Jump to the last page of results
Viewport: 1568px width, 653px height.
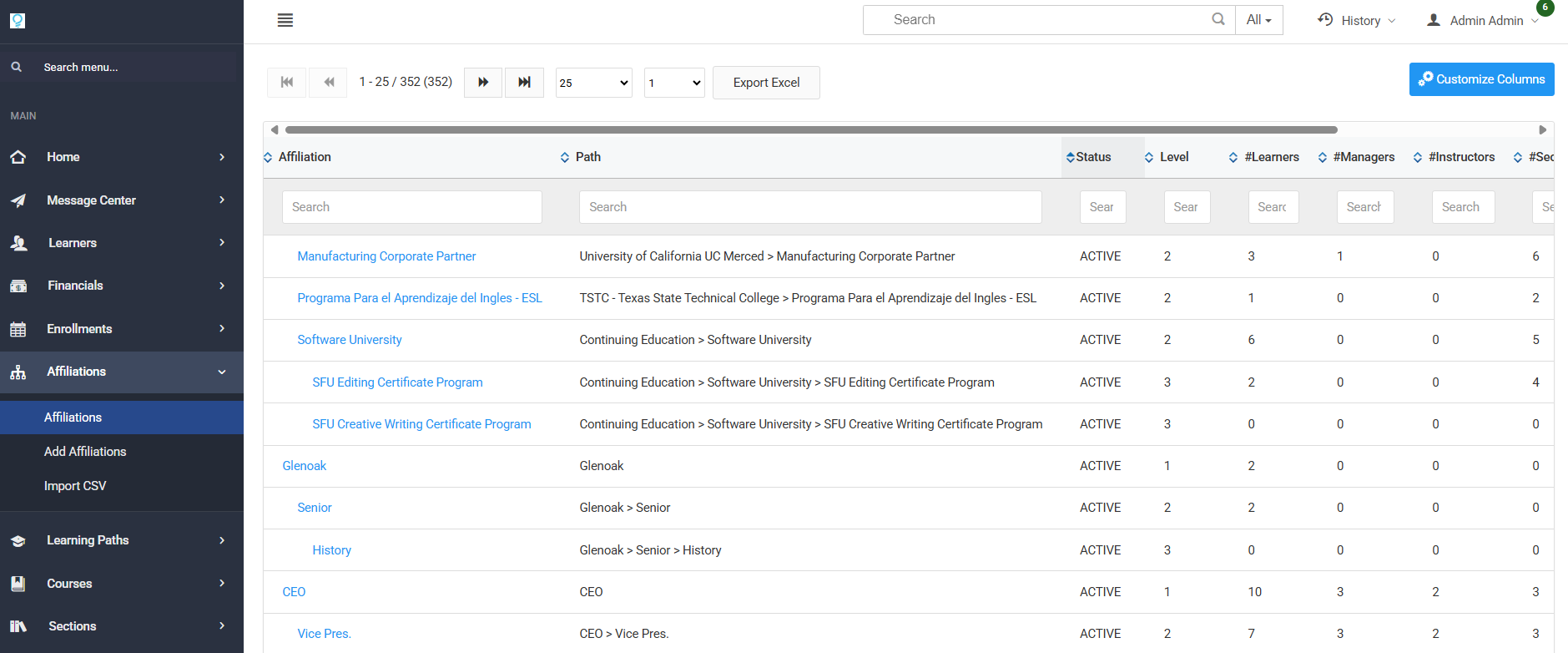(524, 83)
